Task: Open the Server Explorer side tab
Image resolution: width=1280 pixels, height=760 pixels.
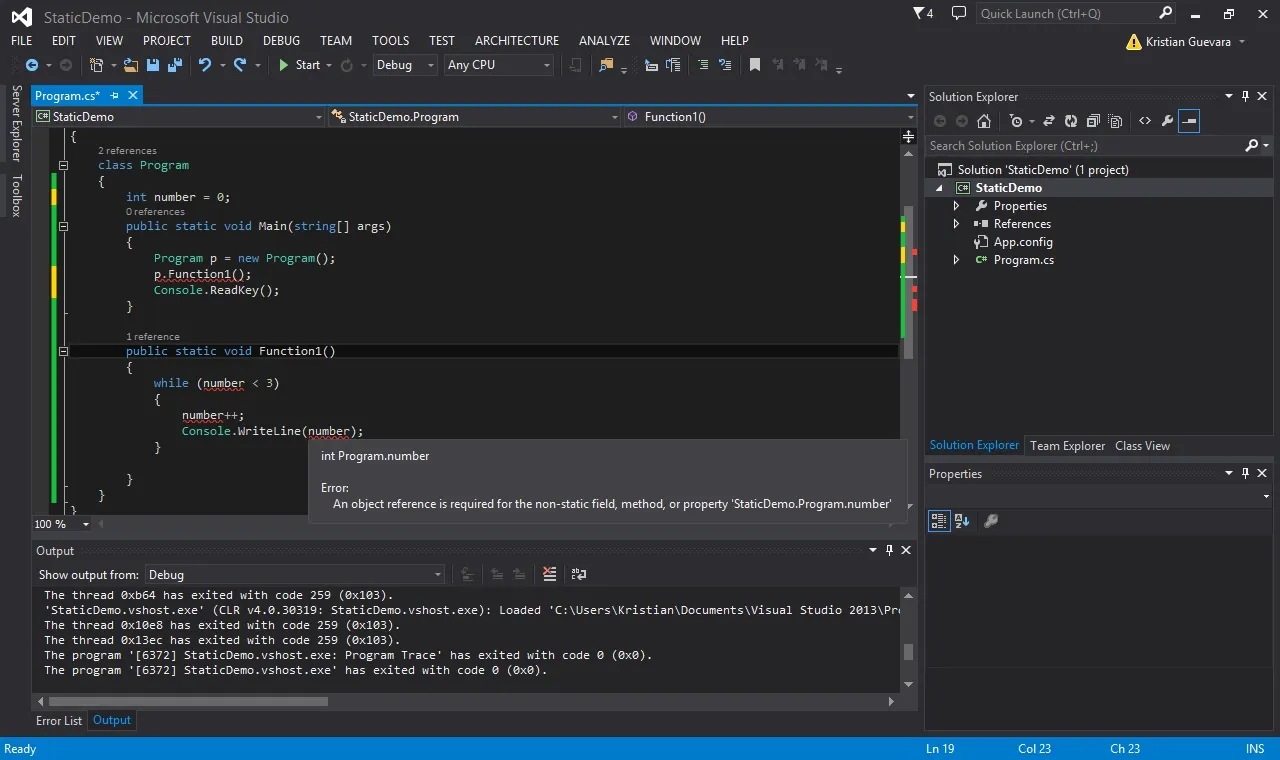Action: 16,123
